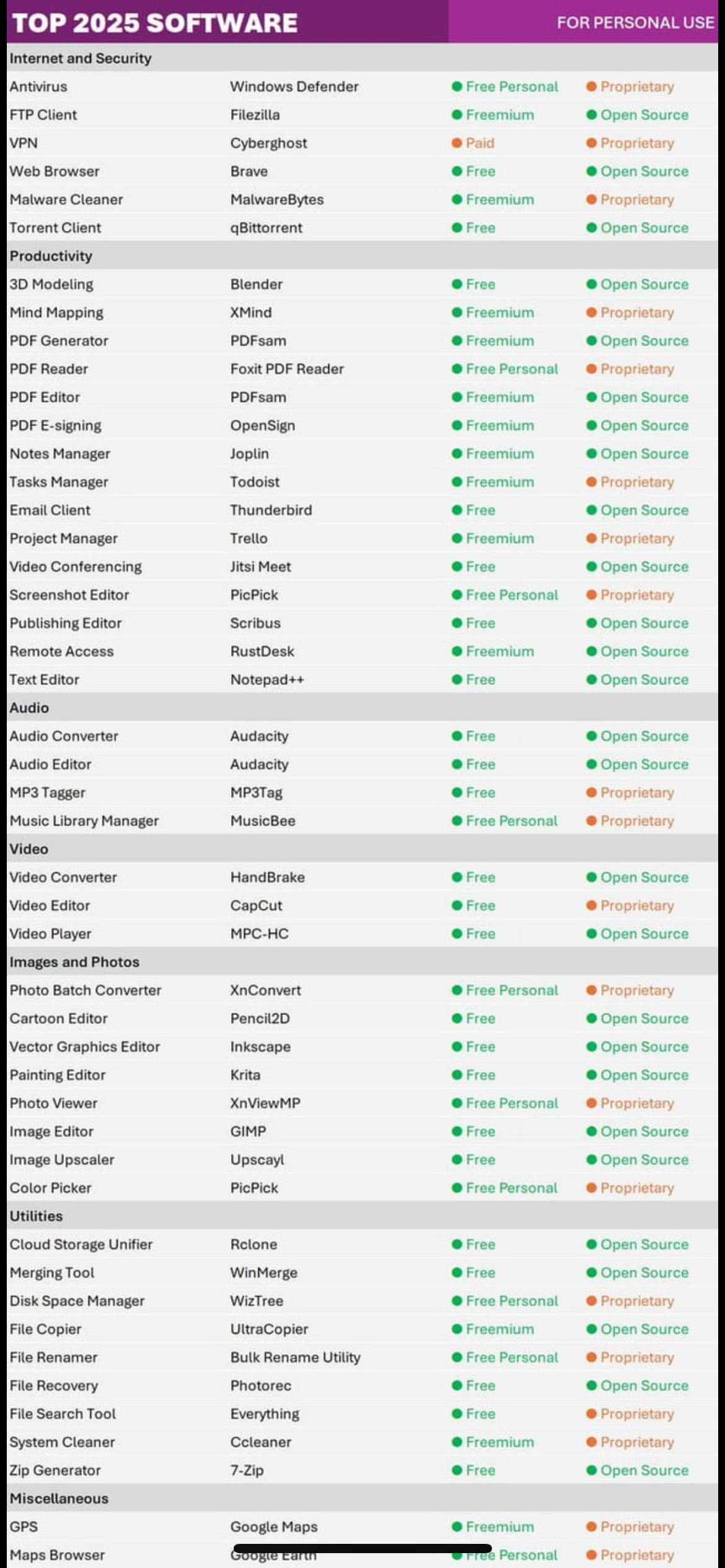Click the Utilities section header

click(36, 1216)
